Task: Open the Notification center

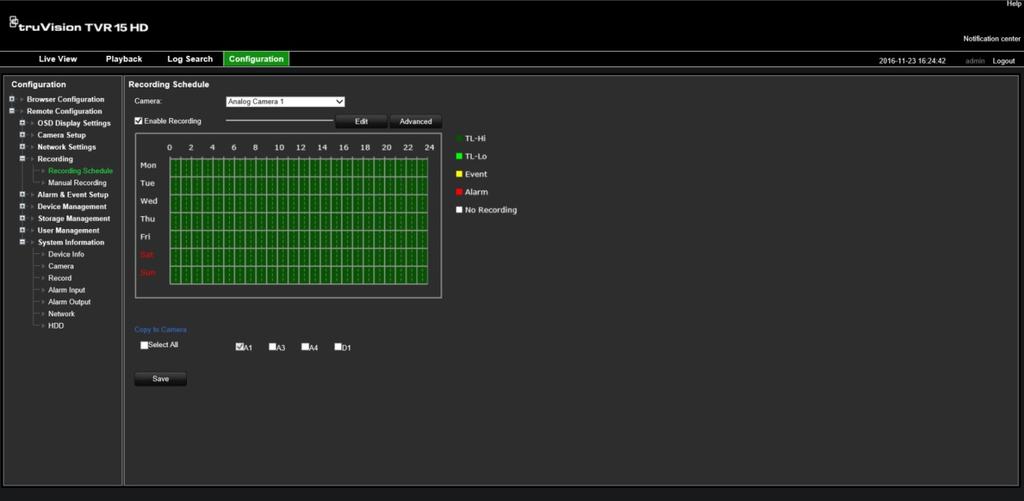Action: (991, 39)
